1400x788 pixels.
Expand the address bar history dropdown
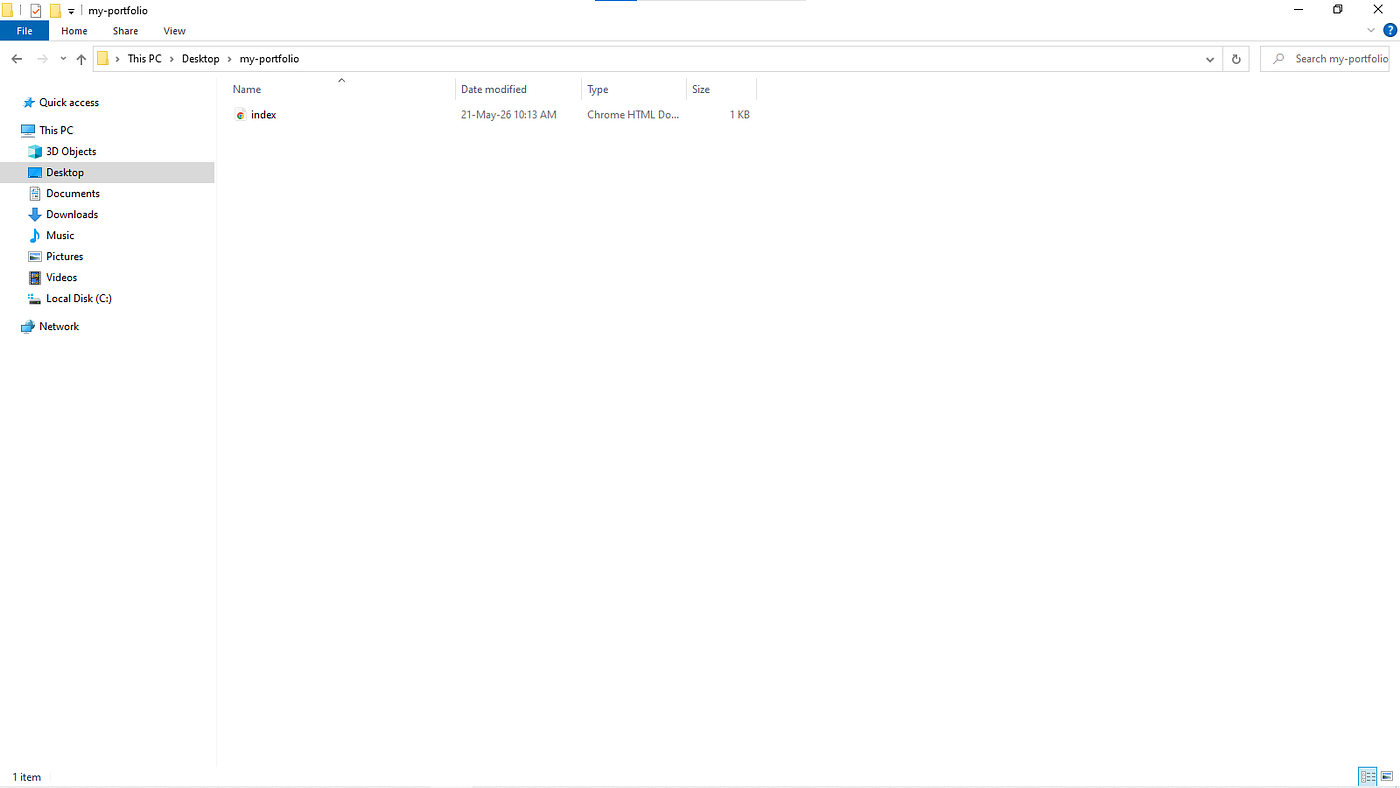pos(1211,59)
